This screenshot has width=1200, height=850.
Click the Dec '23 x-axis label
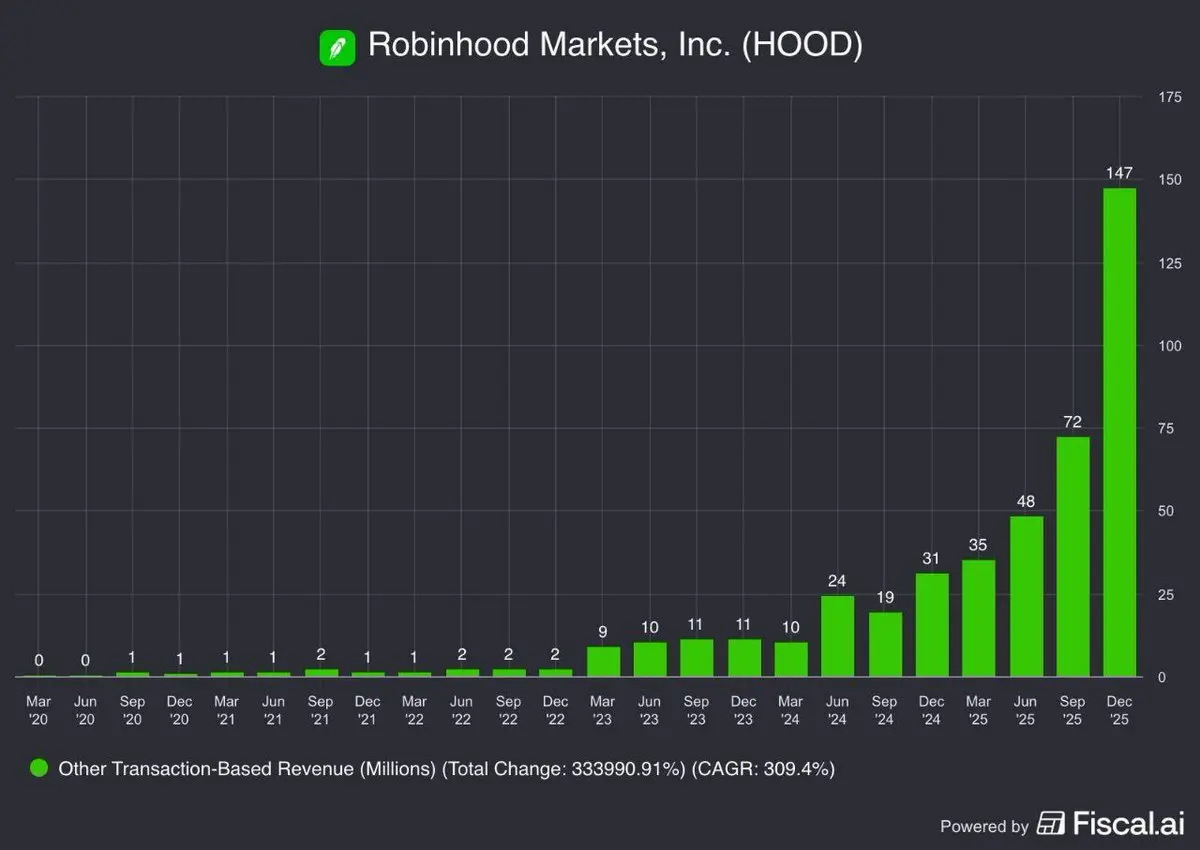(744, 710)
